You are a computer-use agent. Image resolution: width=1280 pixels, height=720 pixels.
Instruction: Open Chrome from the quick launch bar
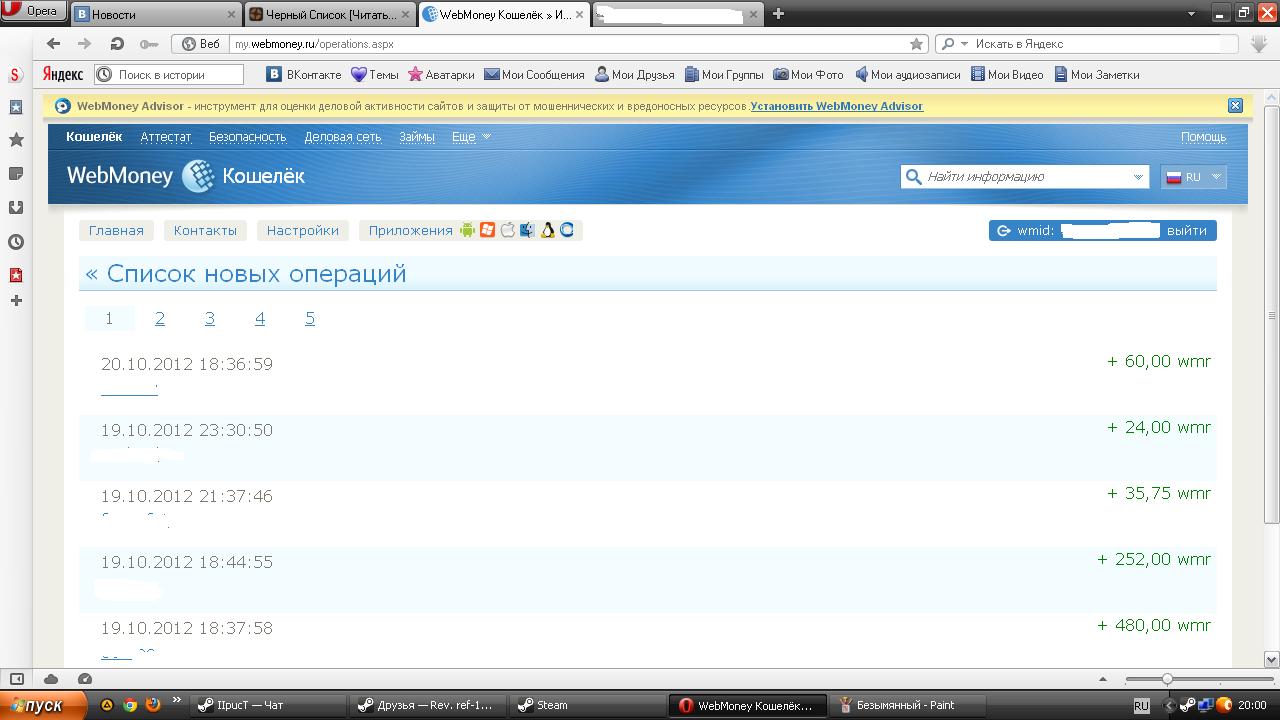(130, 705)
